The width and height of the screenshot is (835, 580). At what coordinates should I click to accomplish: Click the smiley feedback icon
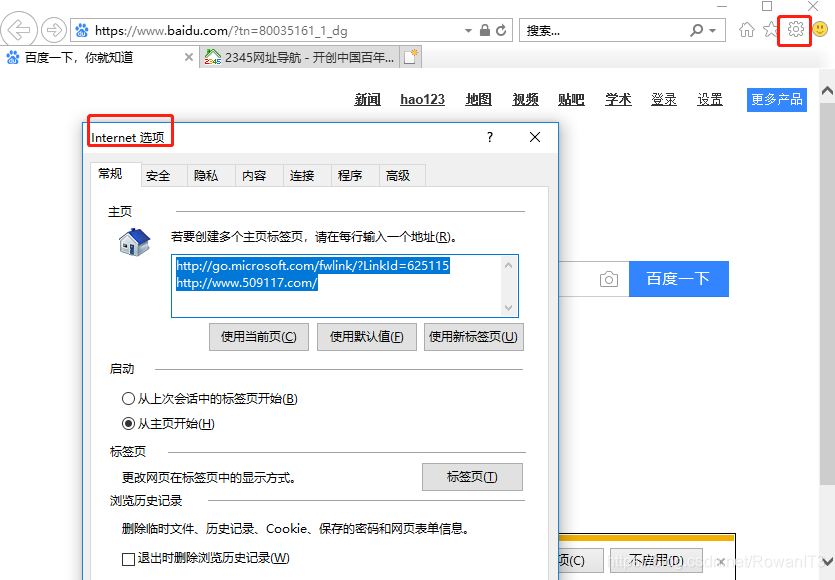pyautogui.click(x=820, y=29)
